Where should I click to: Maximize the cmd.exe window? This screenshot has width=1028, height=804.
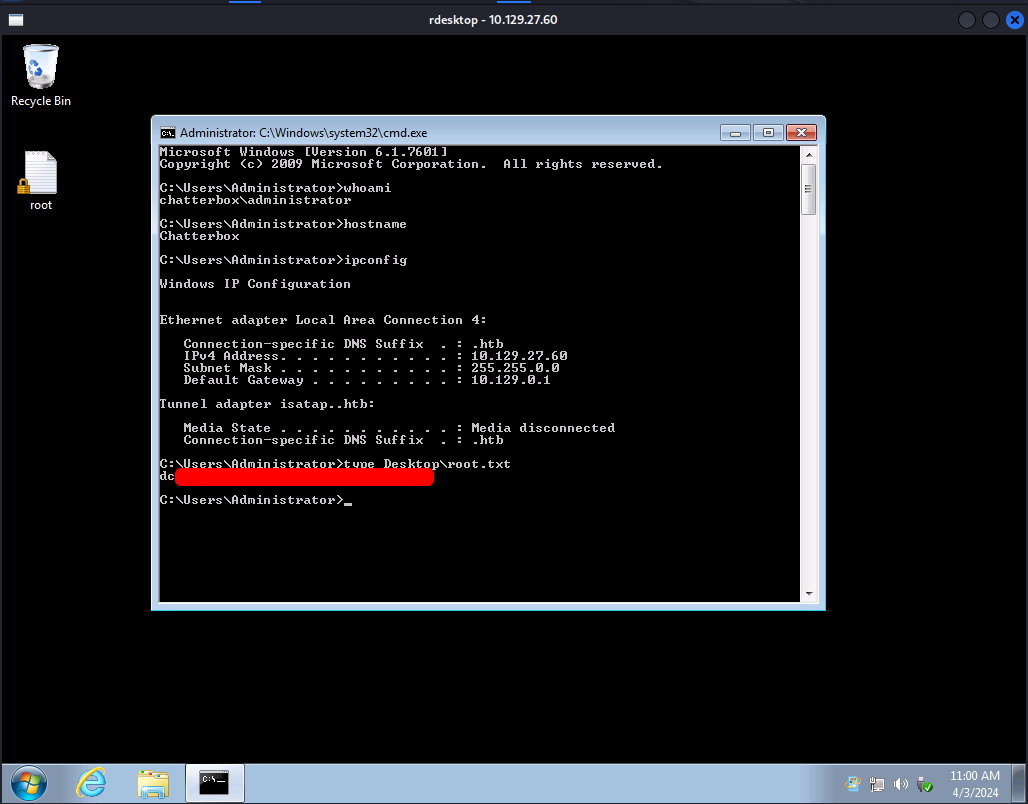(768, 132)
